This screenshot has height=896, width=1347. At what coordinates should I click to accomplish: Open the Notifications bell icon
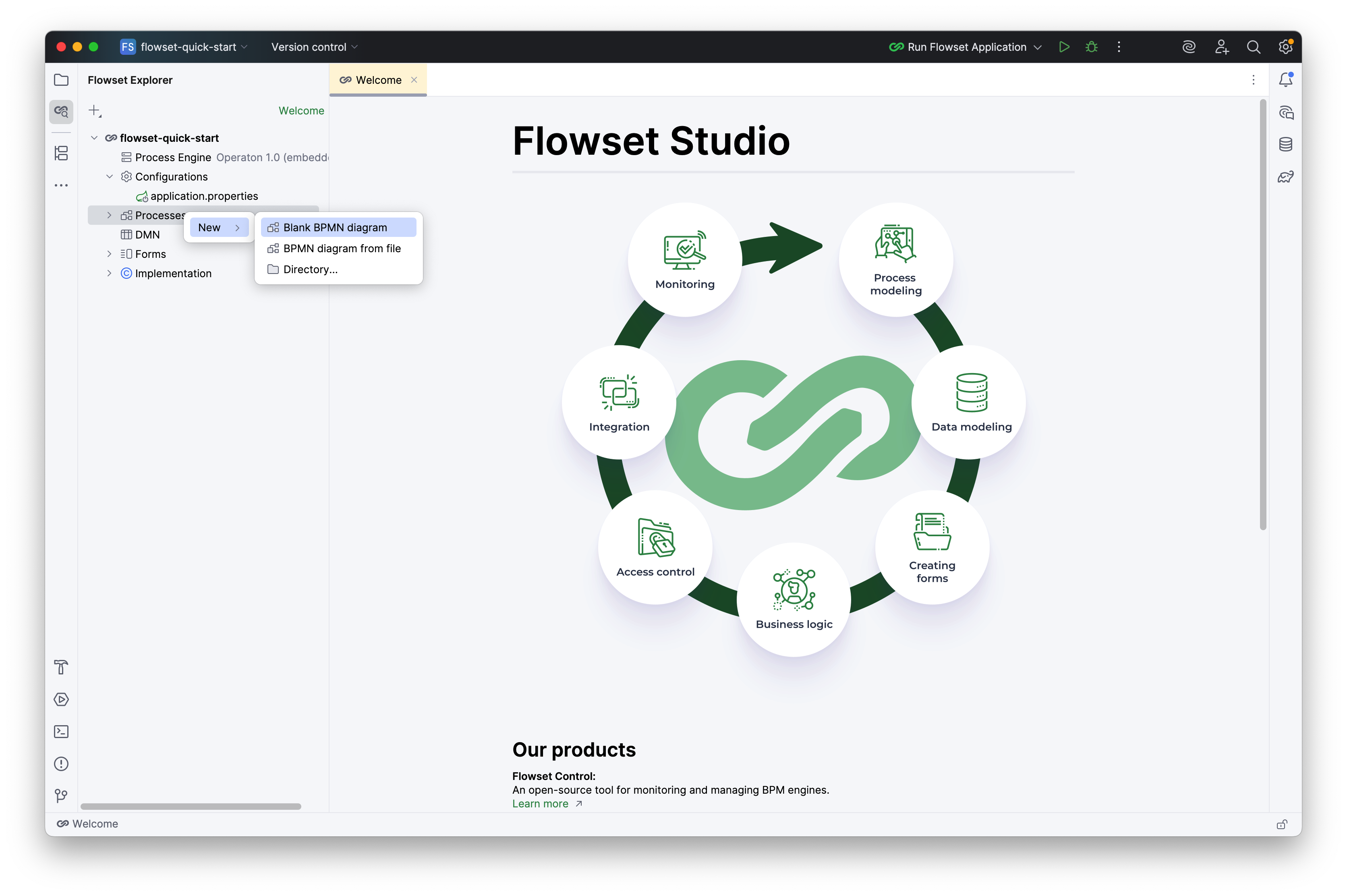click(x=1285, y=80)
